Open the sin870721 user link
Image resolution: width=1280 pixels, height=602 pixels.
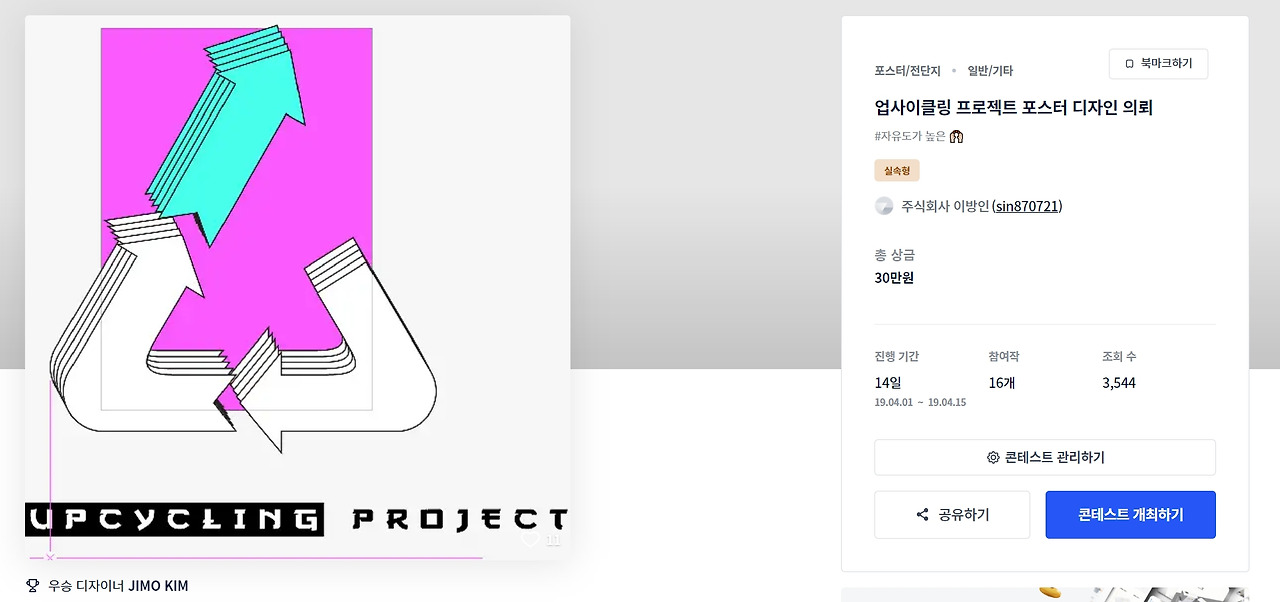pos(1027,206)
